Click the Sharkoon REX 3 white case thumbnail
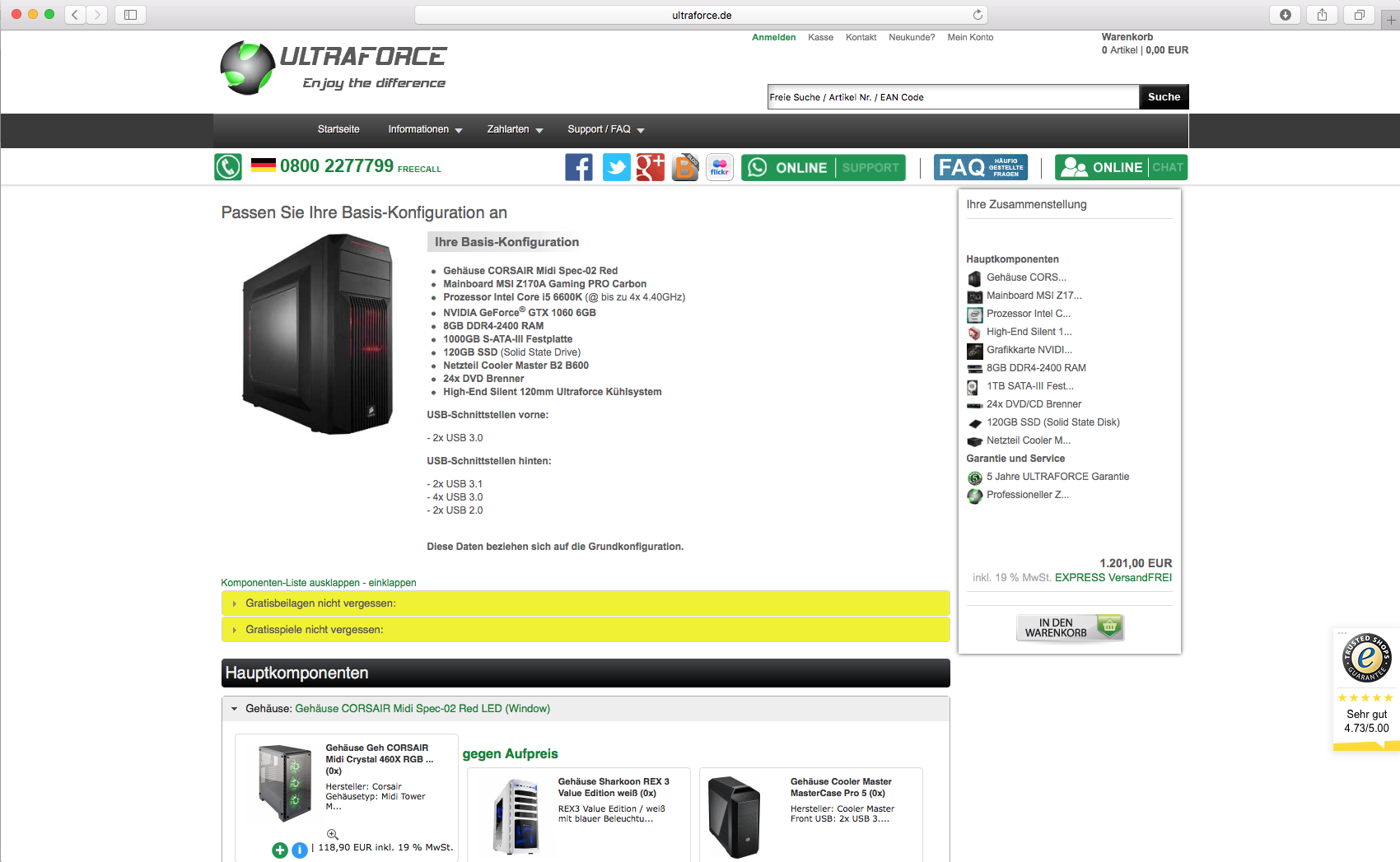 pos(516,816)
